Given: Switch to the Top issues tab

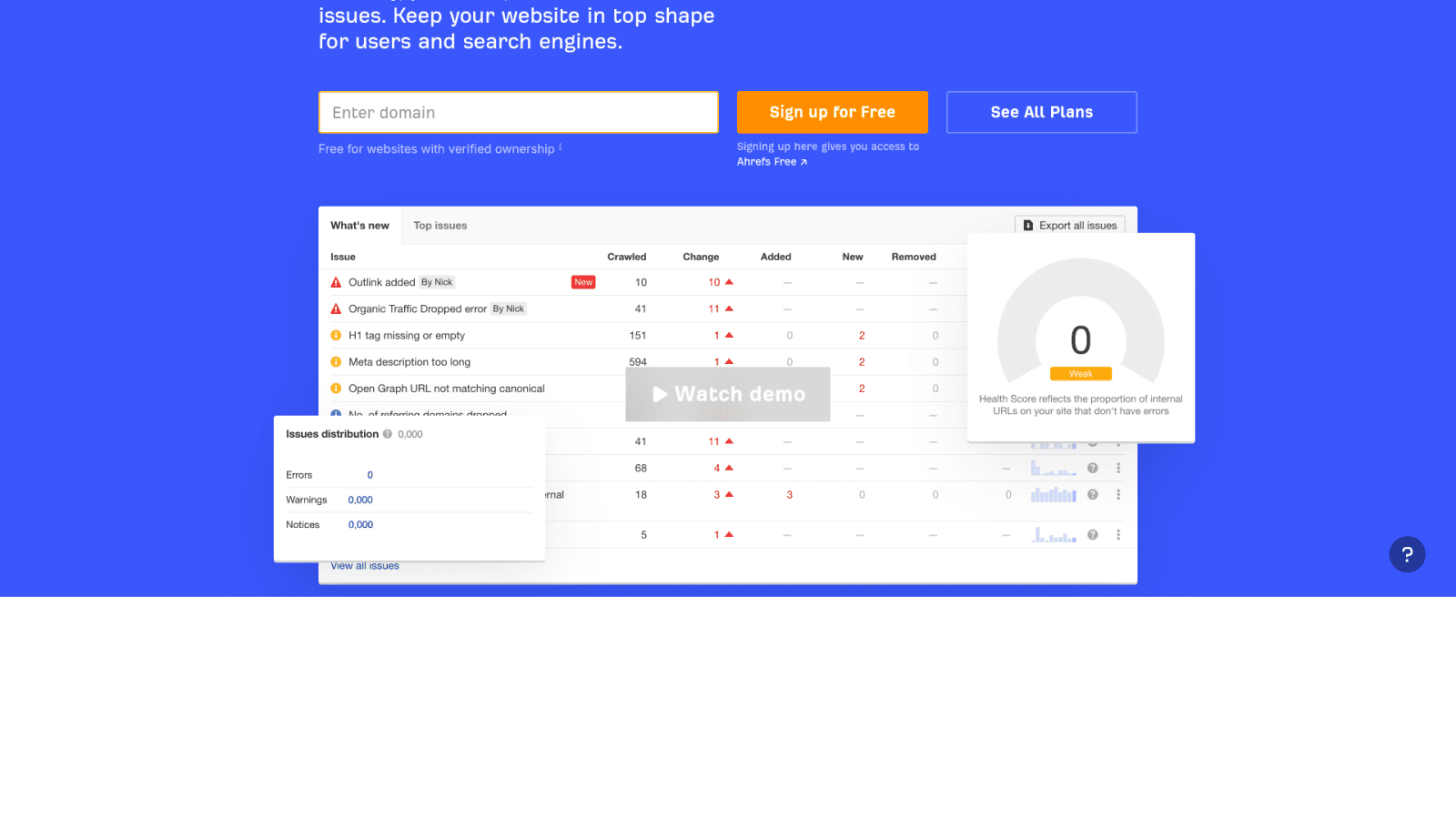Looking at the screenshot, I should tap(440, 226).
